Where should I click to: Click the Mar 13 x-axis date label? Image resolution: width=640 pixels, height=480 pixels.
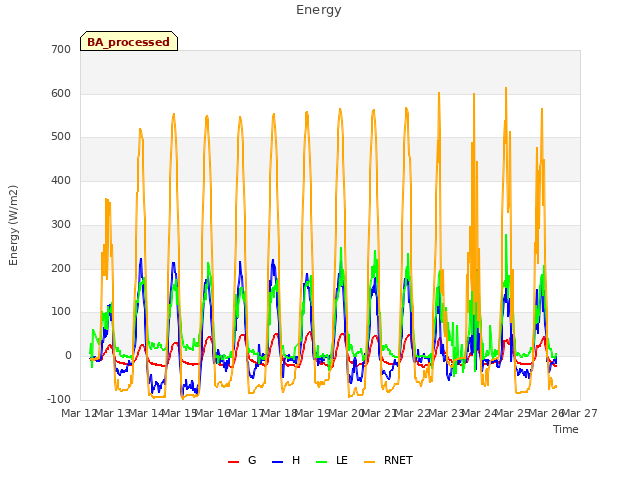pyautogui.click(x=112, y=413)
